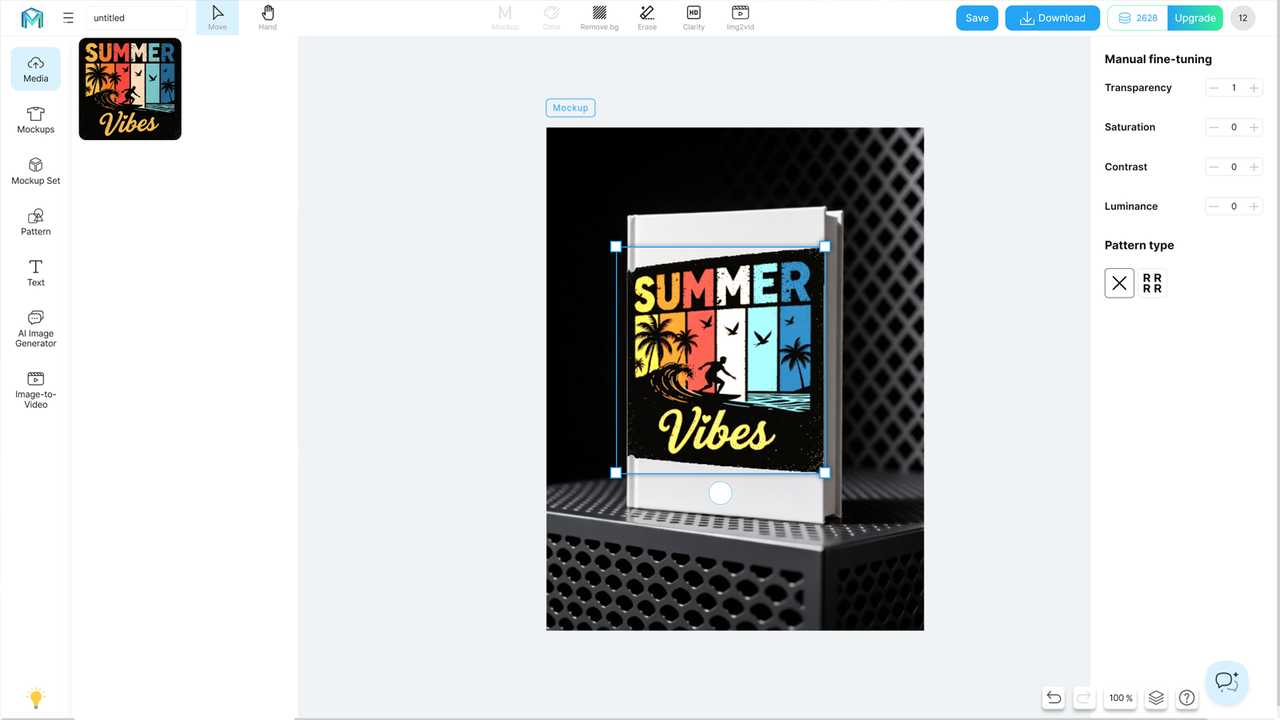Image resolution: width=1280 pixels, height=720 pixels.
Task: Click the Remove.bg tool
Action: tap(599, 18)
